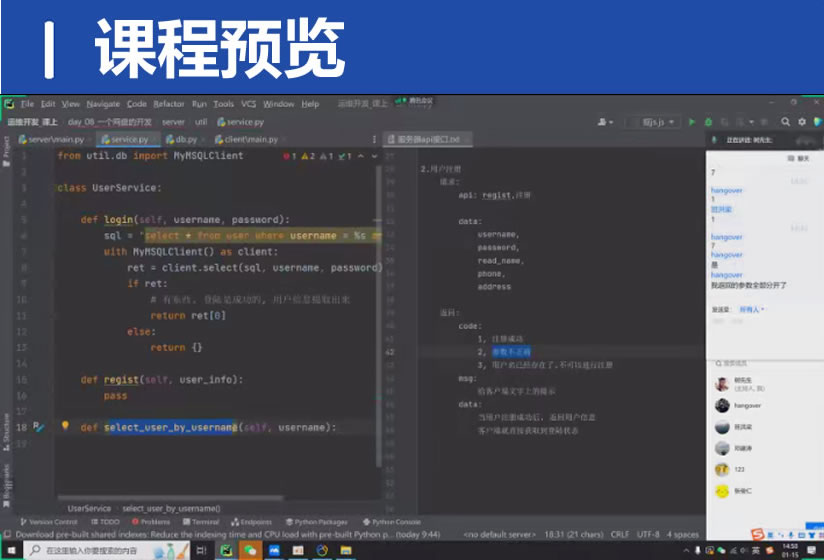Open the Terminal tool window
Viewport: 824px width, 560px height.
(201, 522)
